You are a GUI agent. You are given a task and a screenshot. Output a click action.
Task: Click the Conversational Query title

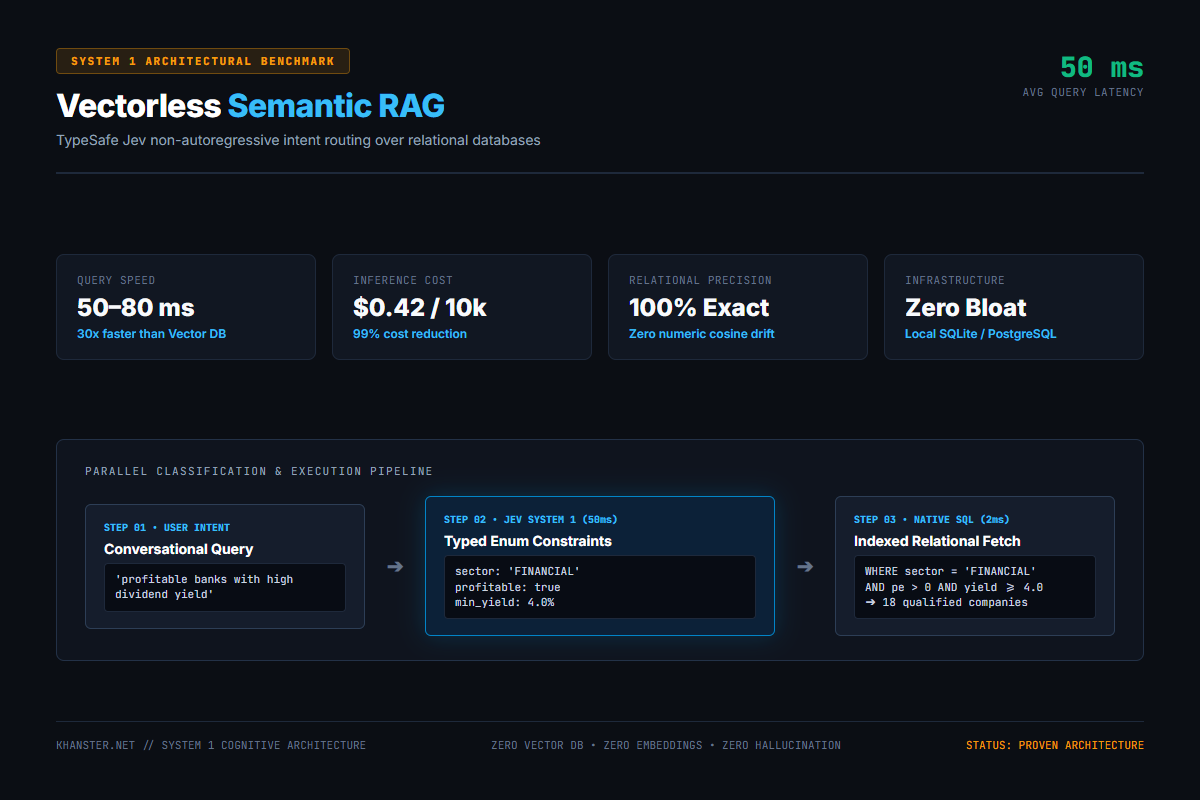pyautogui.click(x=179, y=549)
